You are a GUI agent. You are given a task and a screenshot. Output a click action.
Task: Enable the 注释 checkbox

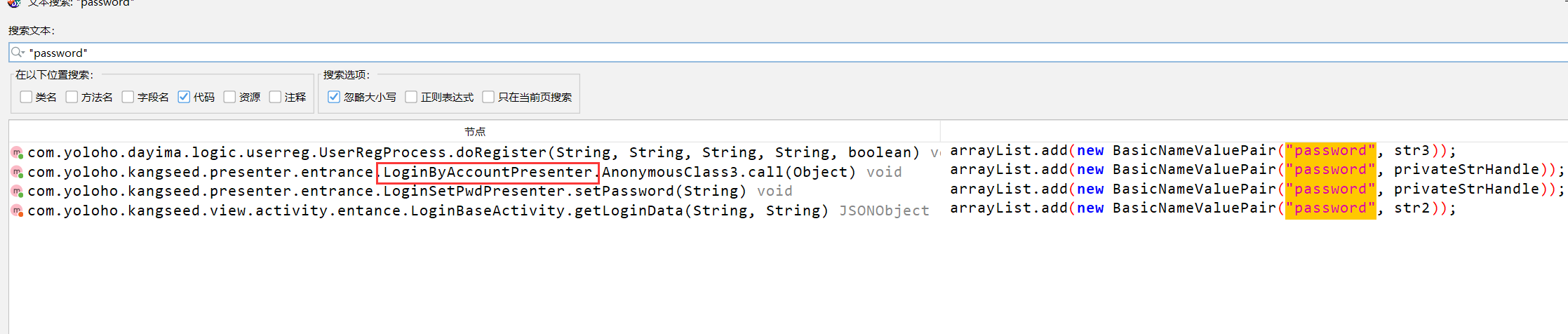(275, 97)
